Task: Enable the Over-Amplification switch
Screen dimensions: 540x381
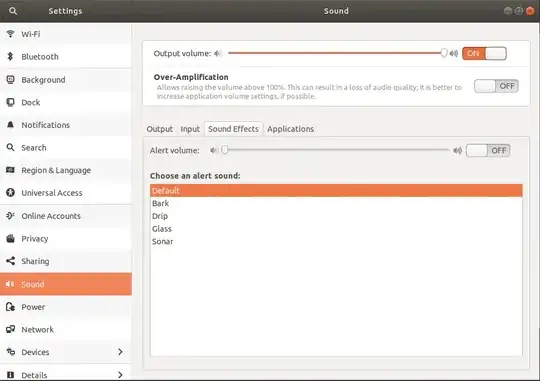Action: [x=496, y=86]
